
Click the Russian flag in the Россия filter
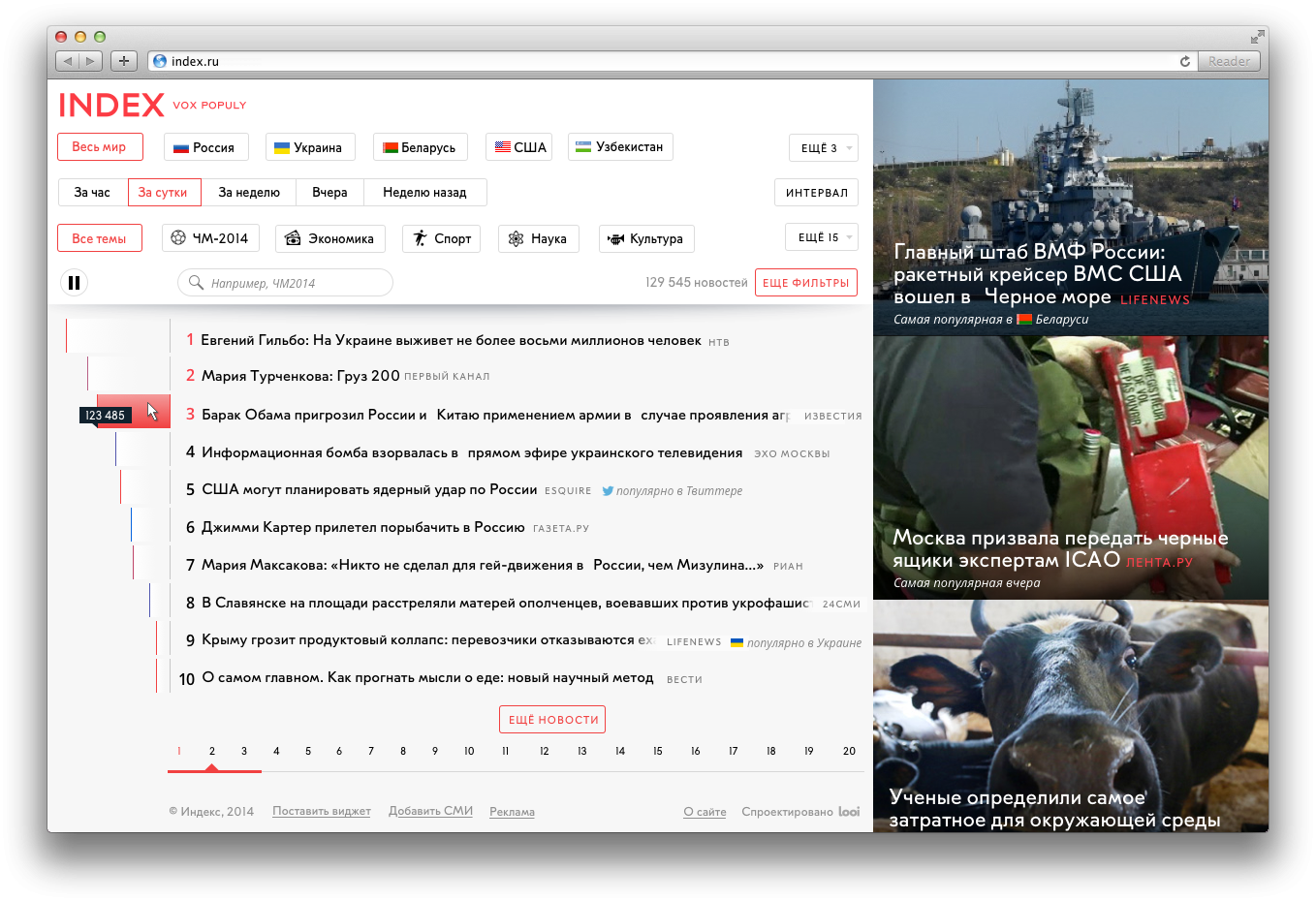click(180, 148)
